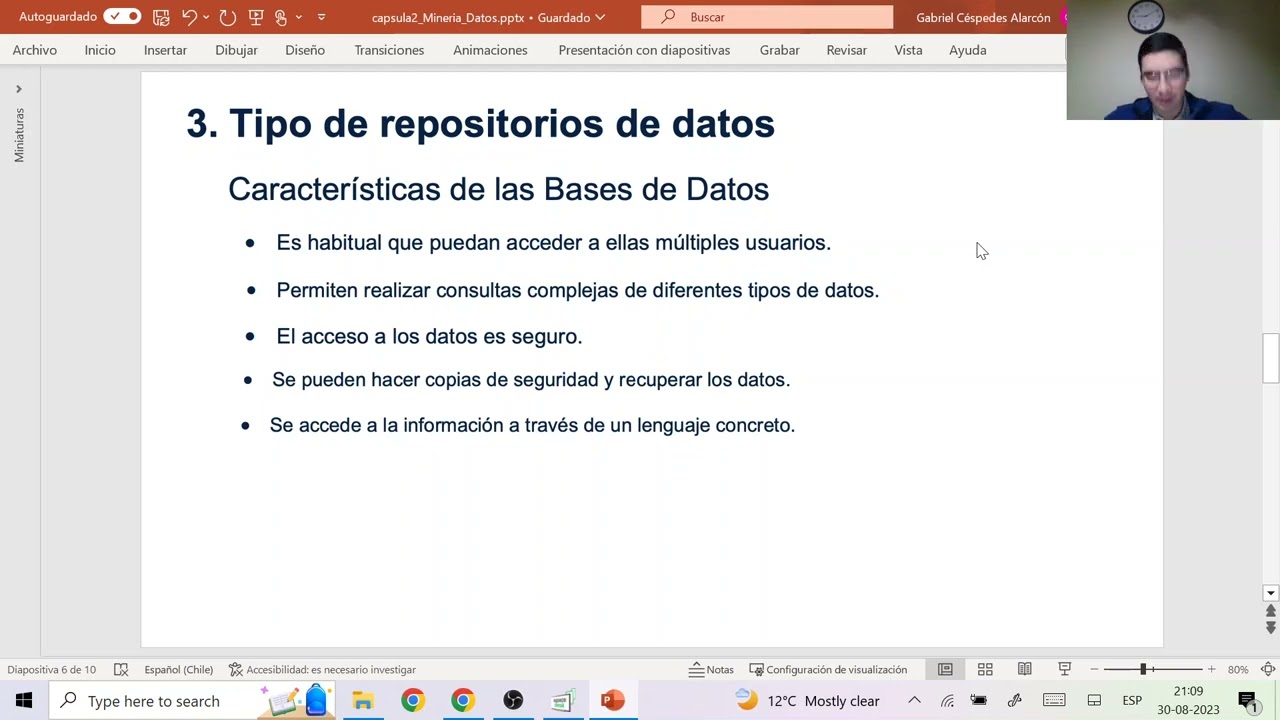This screenshot has height=720, width=1280.
Task: Open the Inicio tab
Action: tap(100, 50)
